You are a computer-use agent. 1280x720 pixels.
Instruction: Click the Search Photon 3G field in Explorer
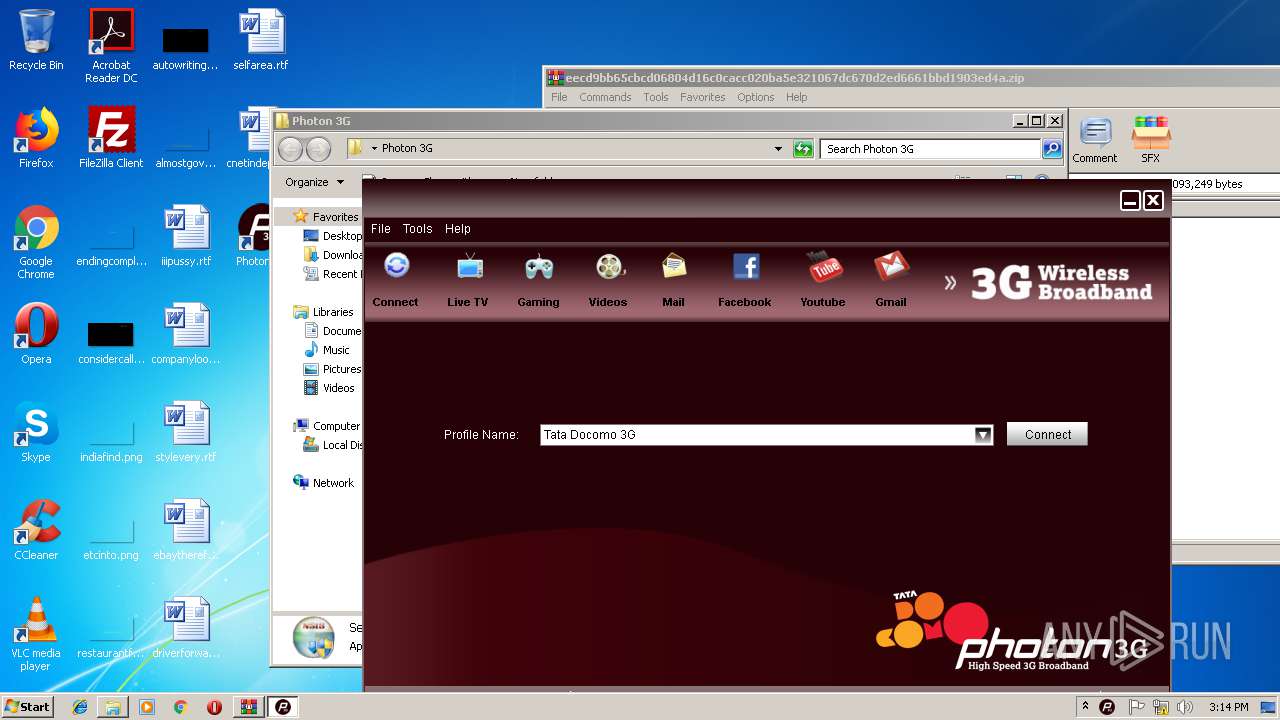(x=931, y=149)
